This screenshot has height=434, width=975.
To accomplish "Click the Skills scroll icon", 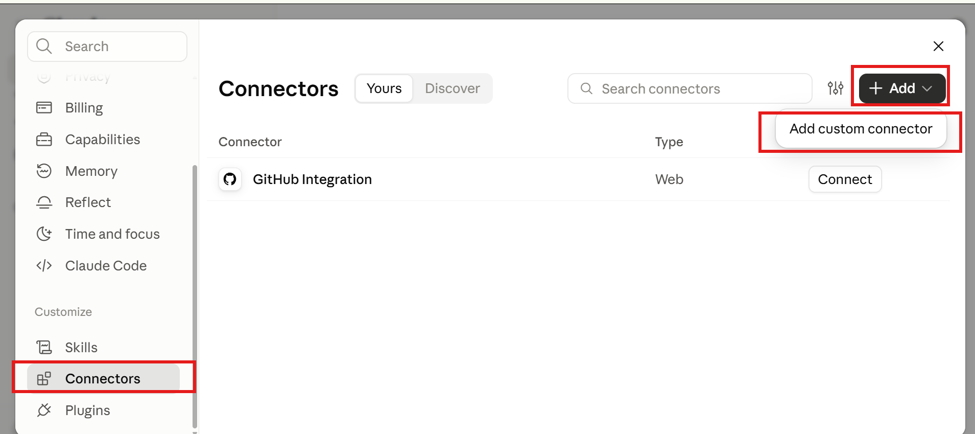I will (44, 348).
